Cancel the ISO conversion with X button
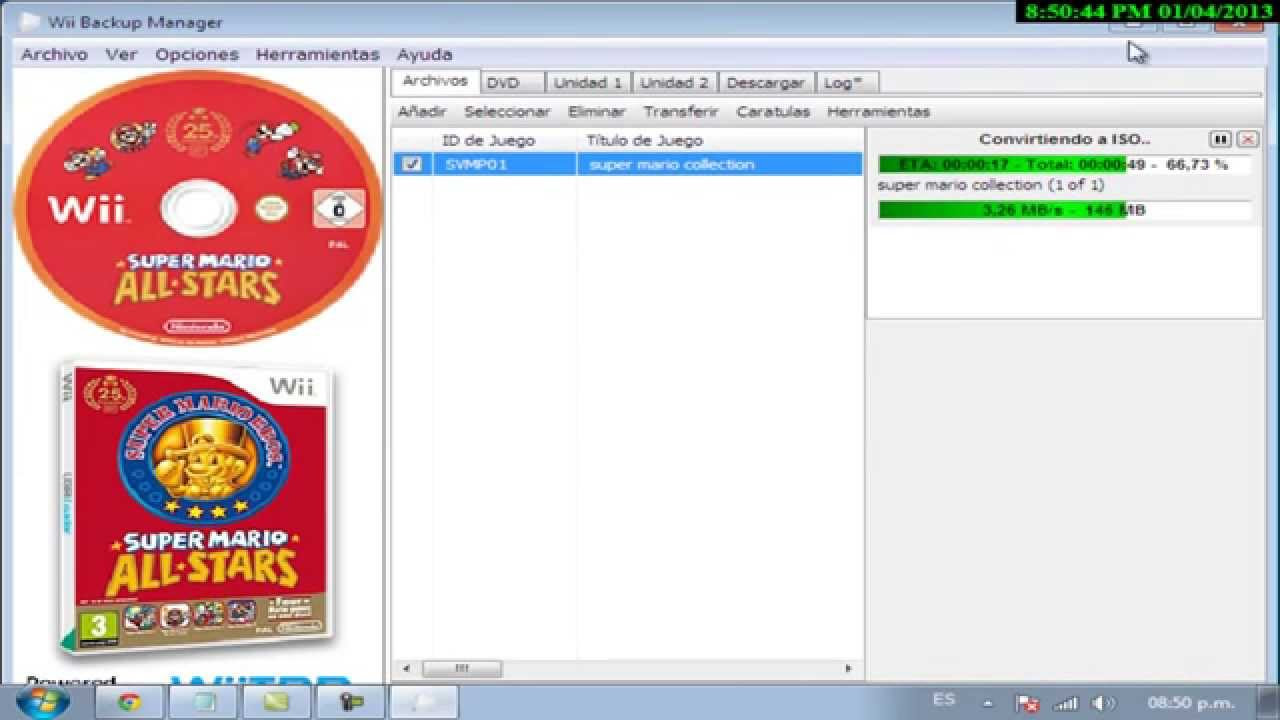 [x=1247, y=139]
